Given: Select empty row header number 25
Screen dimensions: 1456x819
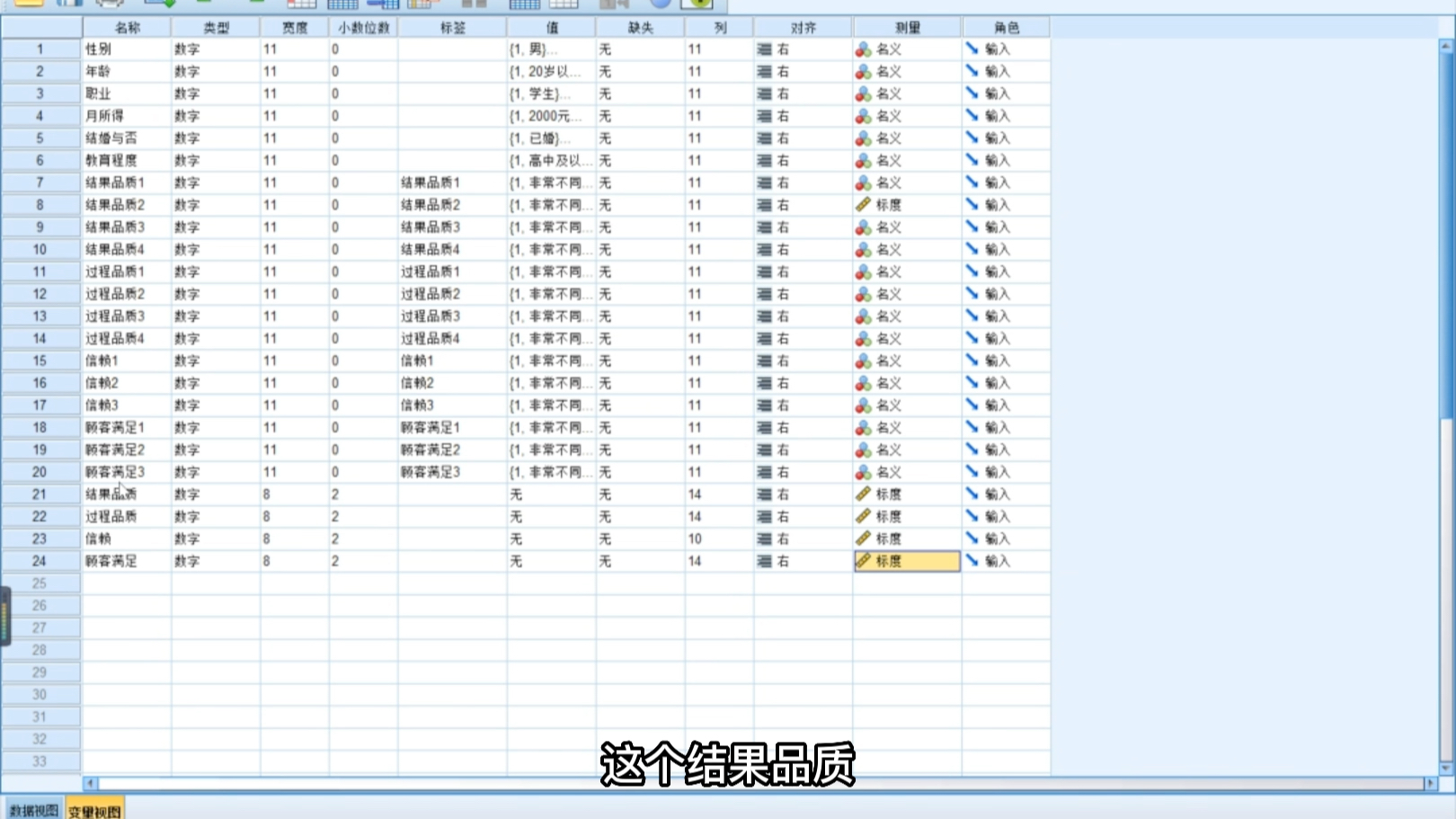Looking at the screenshot, I should 40,583.
